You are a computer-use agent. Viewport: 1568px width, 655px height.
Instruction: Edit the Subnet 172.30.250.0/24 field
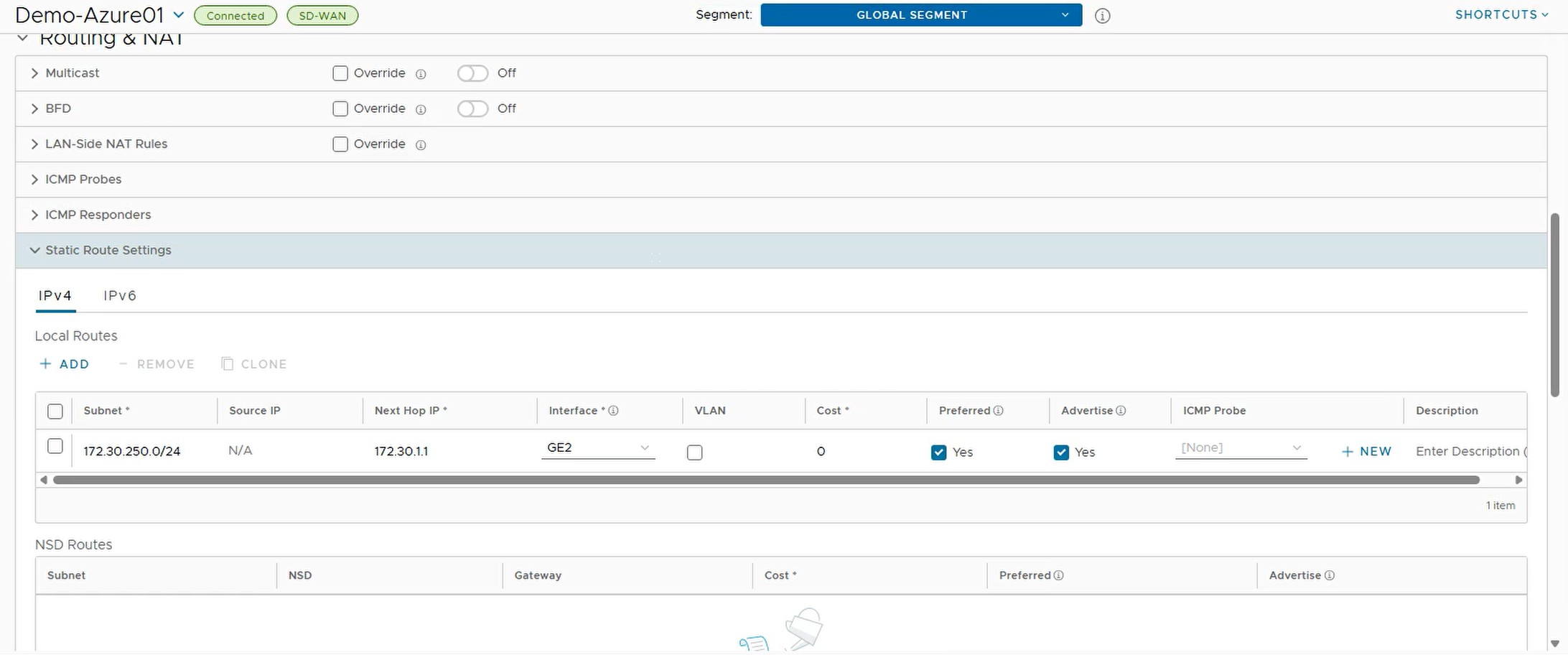coord(132,452)
